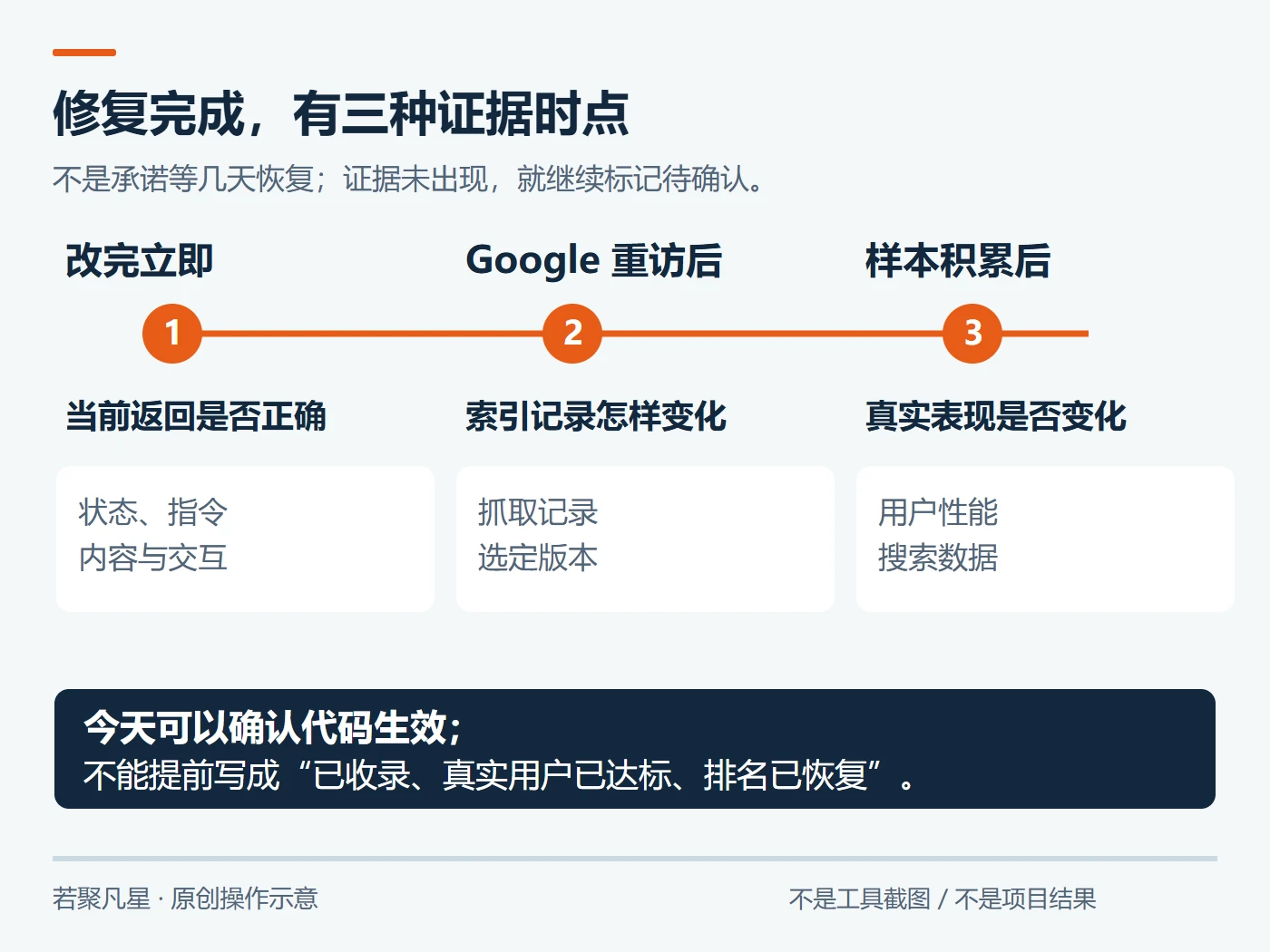The height and width of the screenshot is (952, 1270).
Task: Click the "选定版本" line in the second card
Action: pos(538,558)
